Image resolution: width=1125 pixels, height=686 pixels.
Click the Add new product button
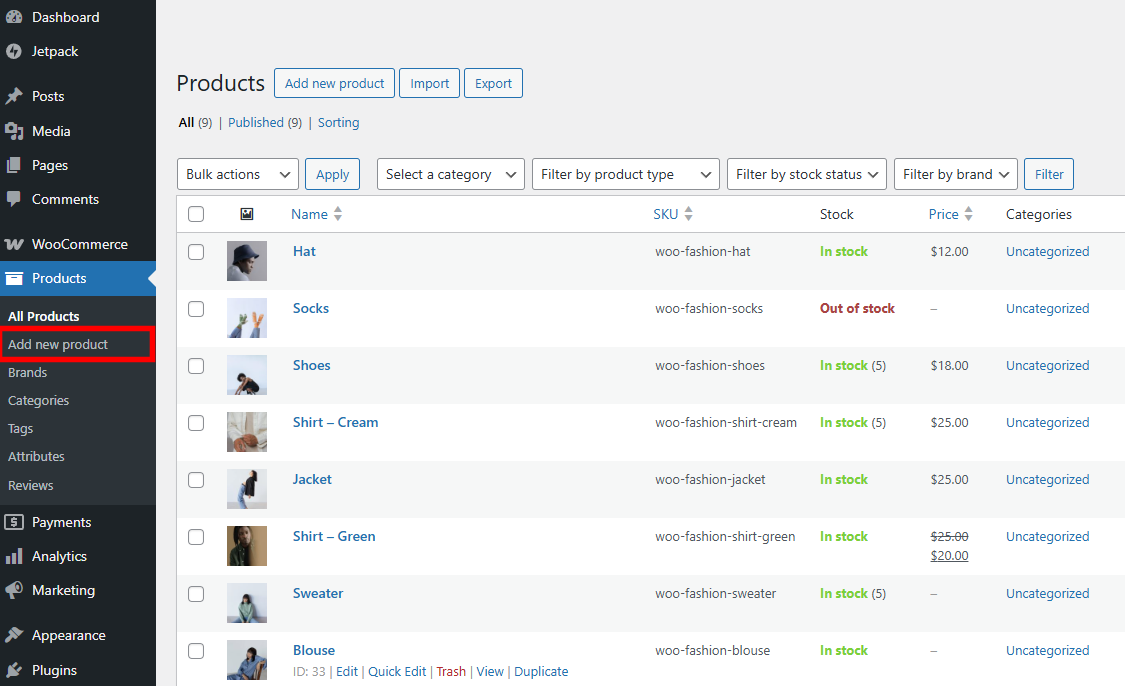[x=334, y=83]
